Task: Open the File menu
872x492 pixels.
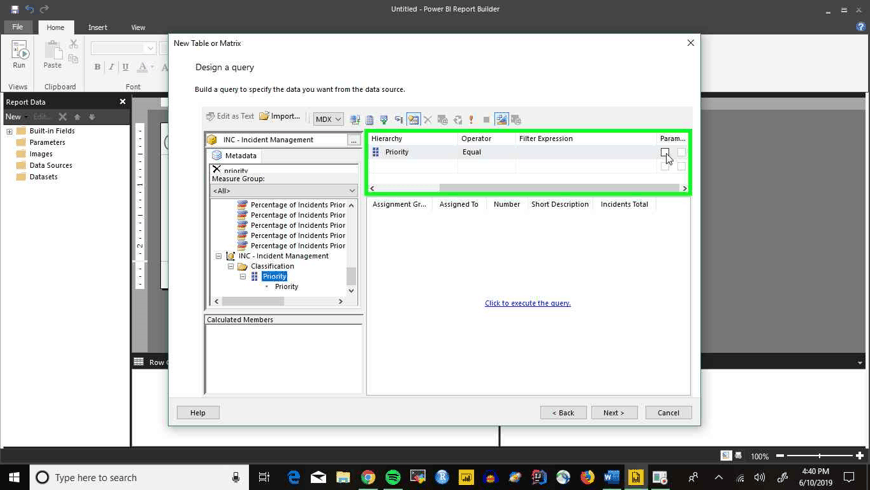Action: 18,27
